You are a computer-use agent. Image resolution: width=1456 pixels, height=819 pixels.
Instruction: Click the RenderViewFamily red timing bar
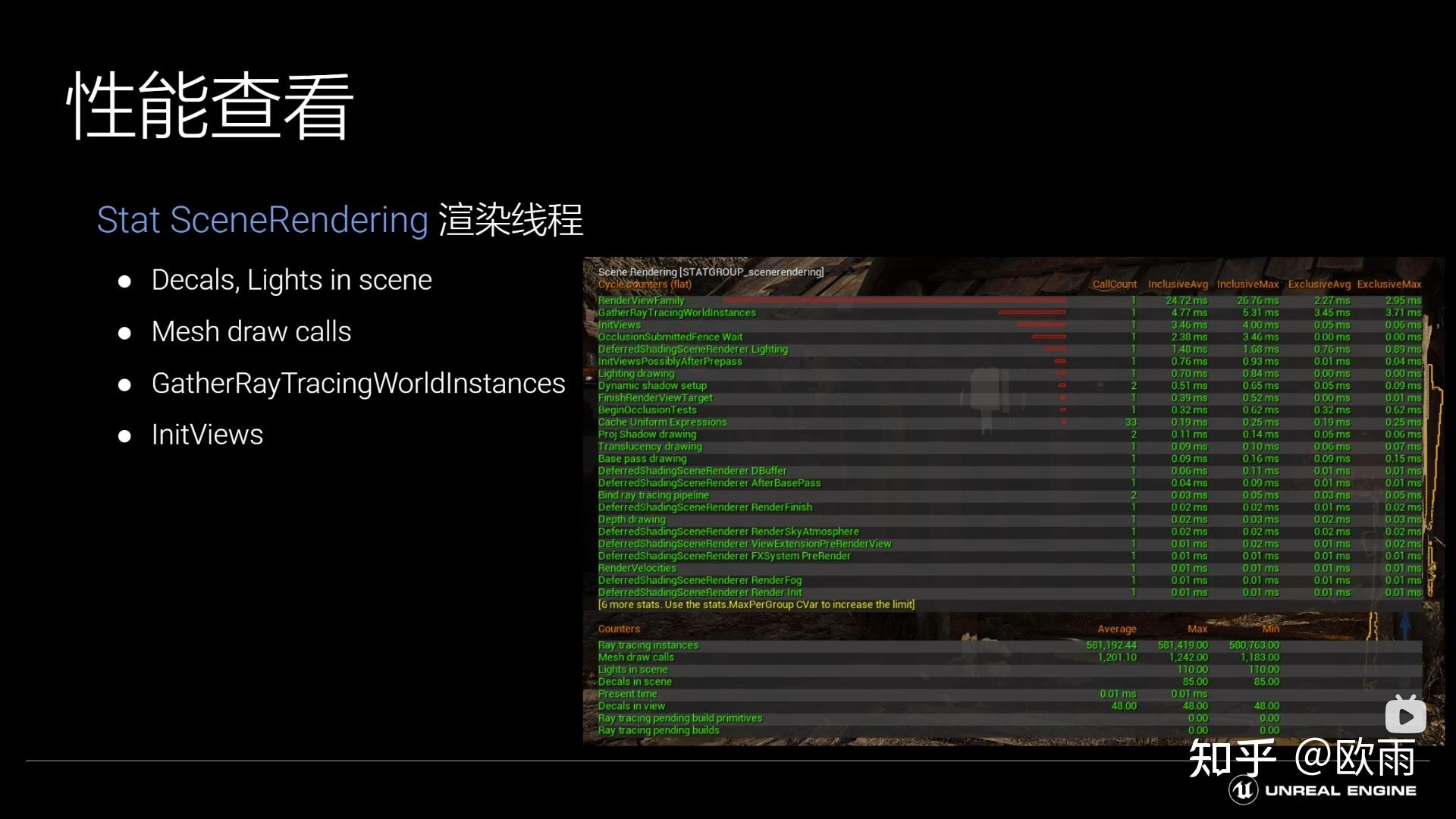point(895,300)
